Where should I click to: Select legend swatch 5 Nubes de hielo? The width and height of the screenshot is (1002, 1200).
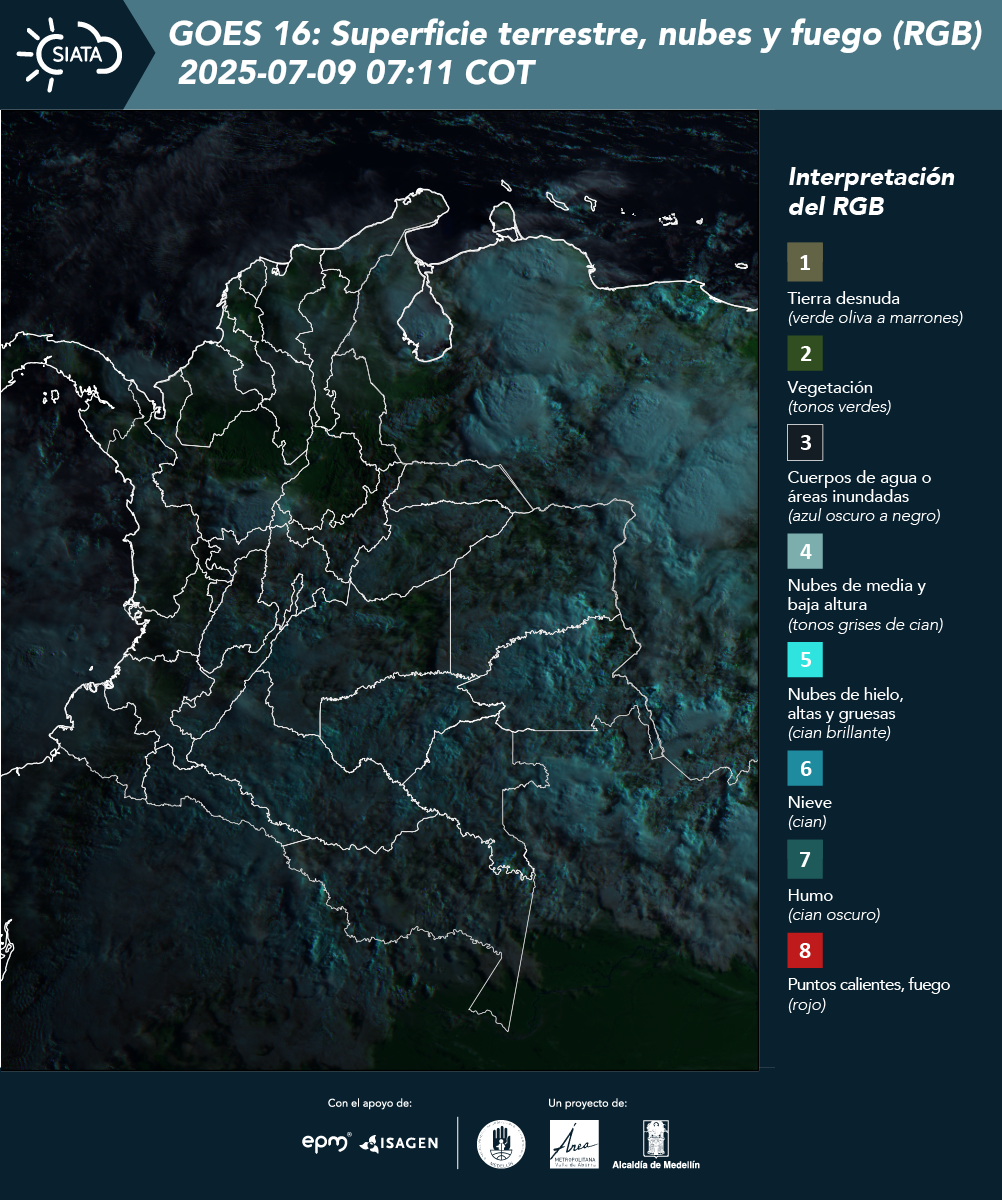tap(805, 659)
